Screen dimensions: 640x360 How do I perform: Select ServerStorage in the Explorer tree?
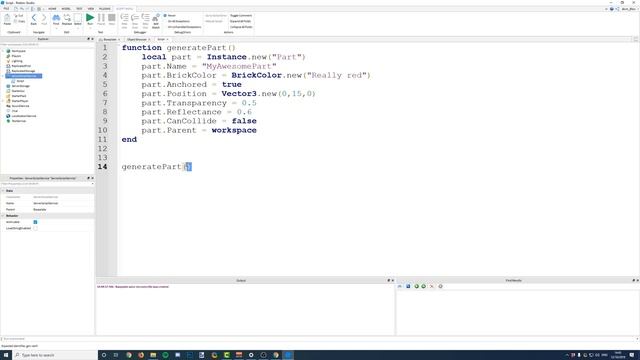click(20, 86)
